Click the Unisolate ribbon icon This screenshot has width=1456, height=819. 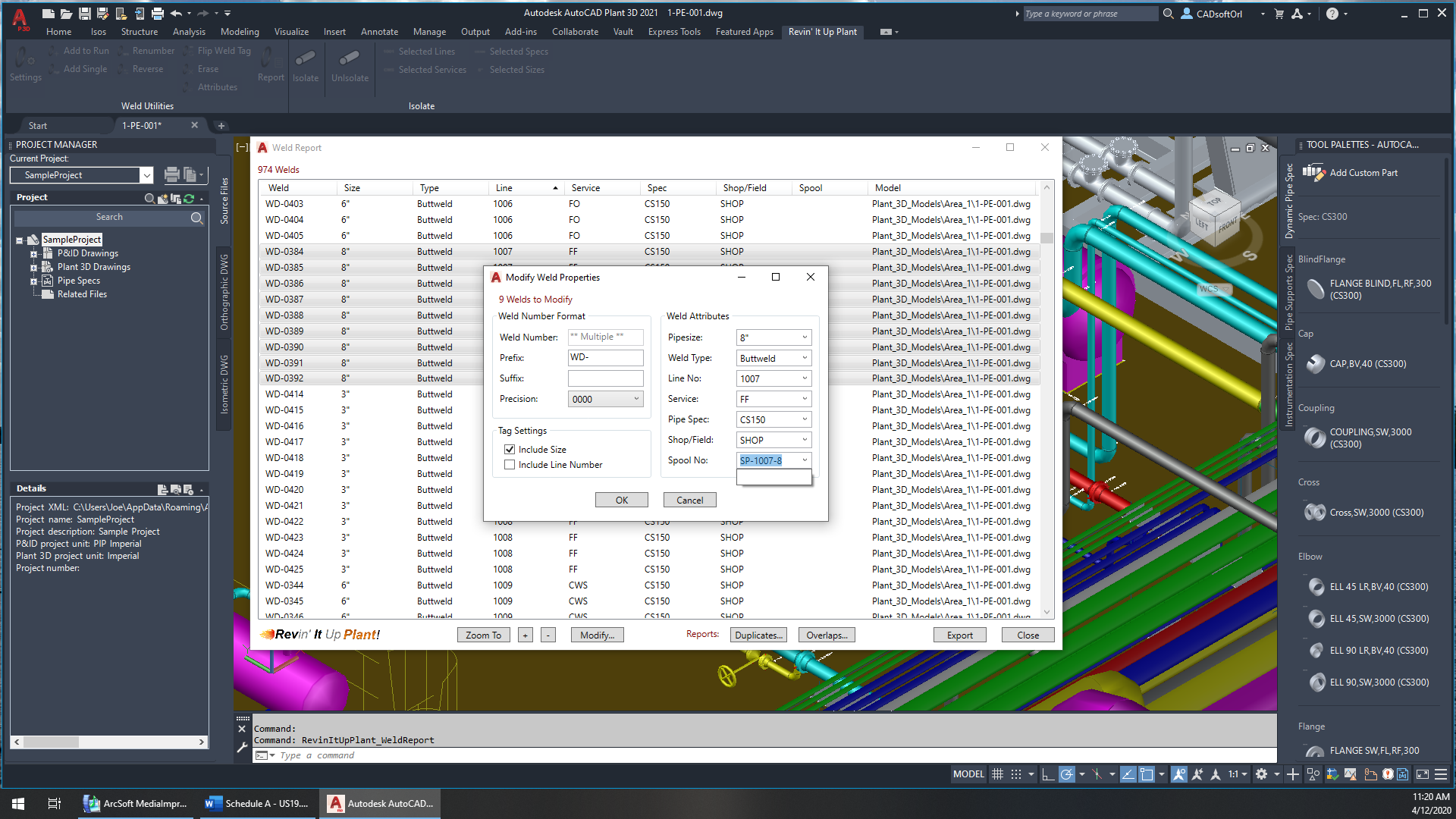click(350, 59)
